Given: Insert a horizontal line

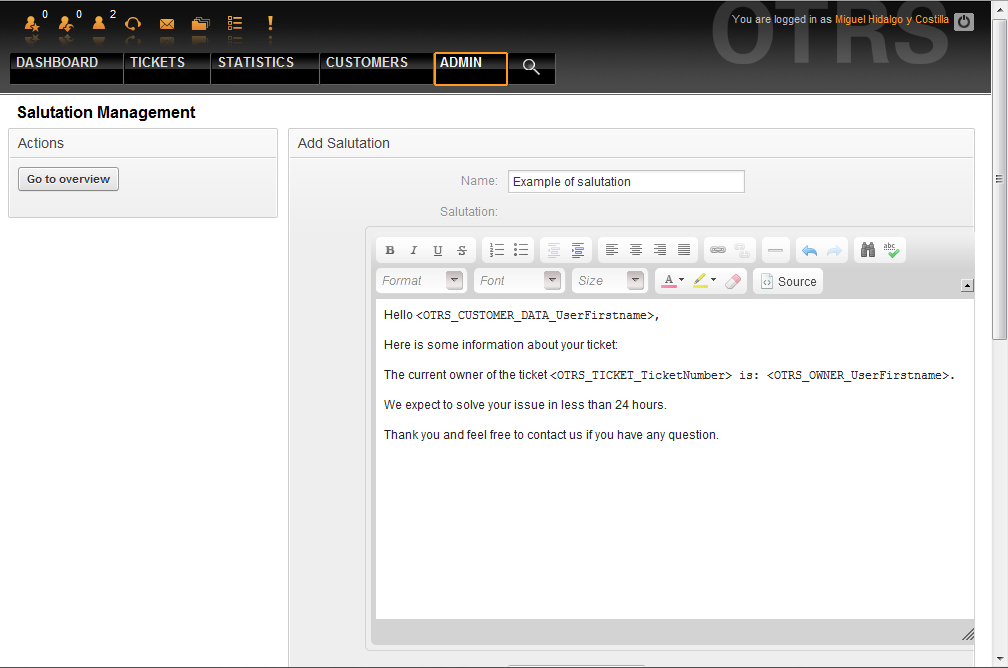Looking at the screenshot, I should pos(775,250).
